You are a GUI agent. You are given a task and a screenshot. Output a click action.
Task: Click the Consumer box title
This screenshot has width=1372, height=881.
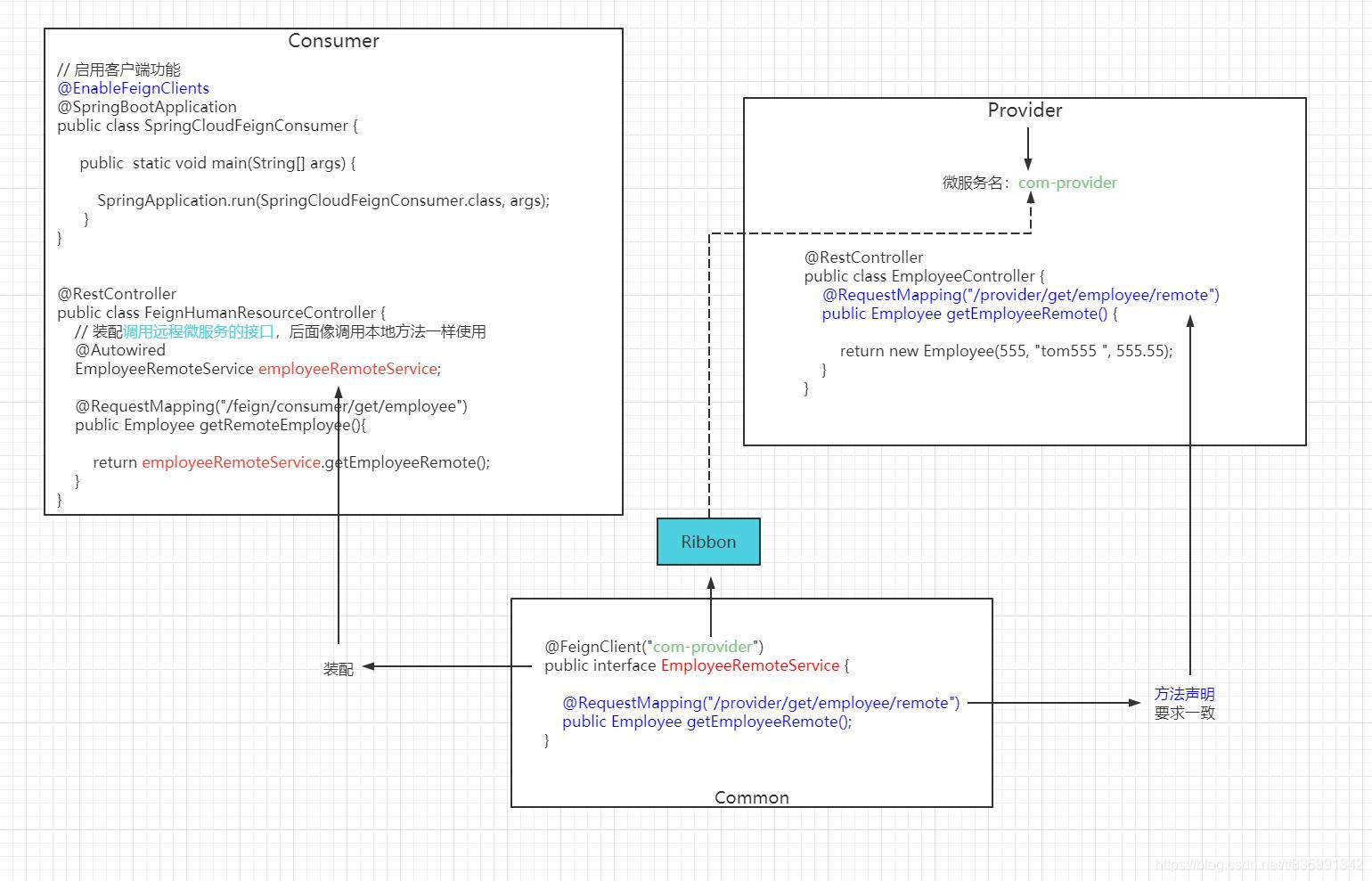[333, 41]
